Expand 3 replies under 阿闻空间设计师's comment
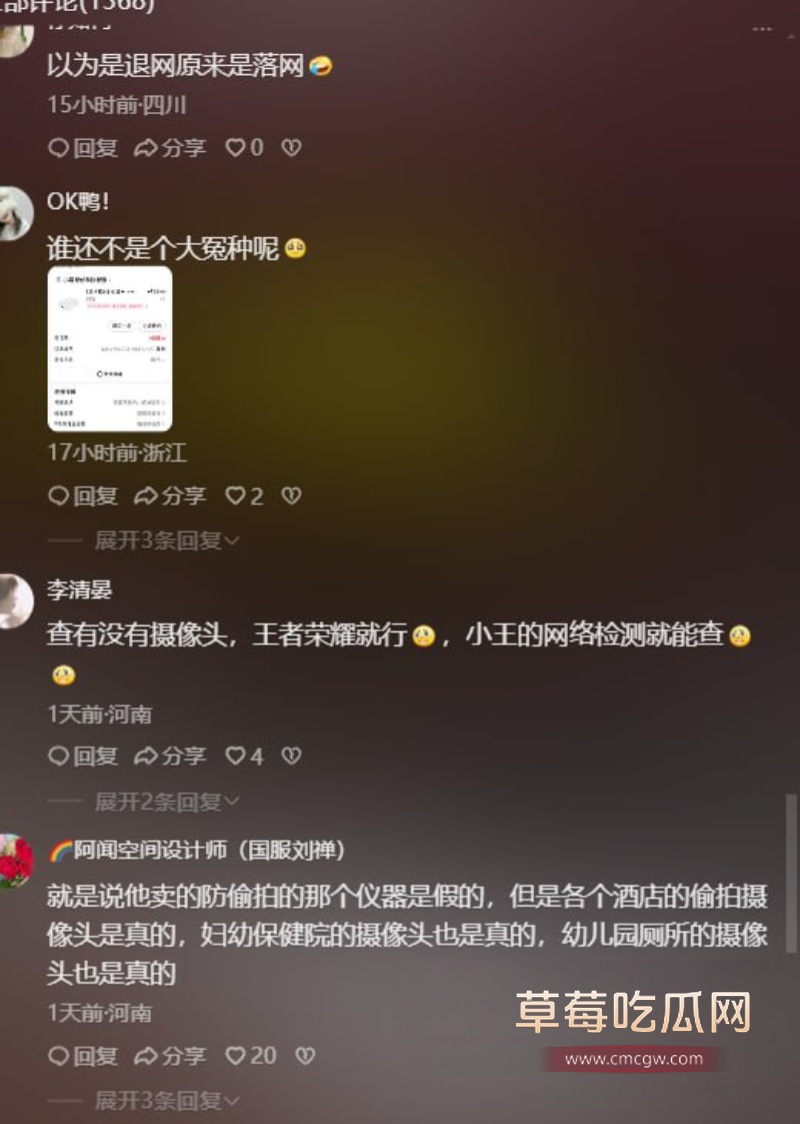Viewport: 800px width, 1124px height. pyautogui.click(x=167, y=1100)
